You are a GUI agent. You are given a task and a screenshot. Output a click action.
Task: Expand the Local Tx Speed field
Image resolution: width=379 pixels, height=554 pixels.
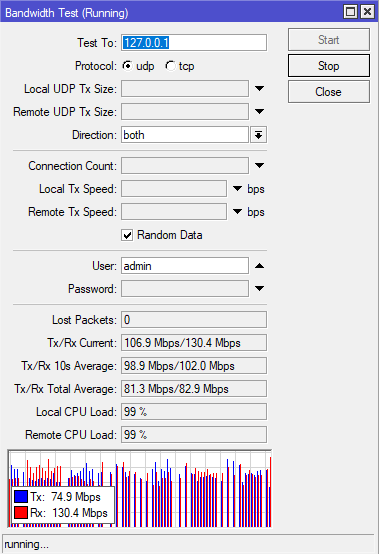coord(237,189)
